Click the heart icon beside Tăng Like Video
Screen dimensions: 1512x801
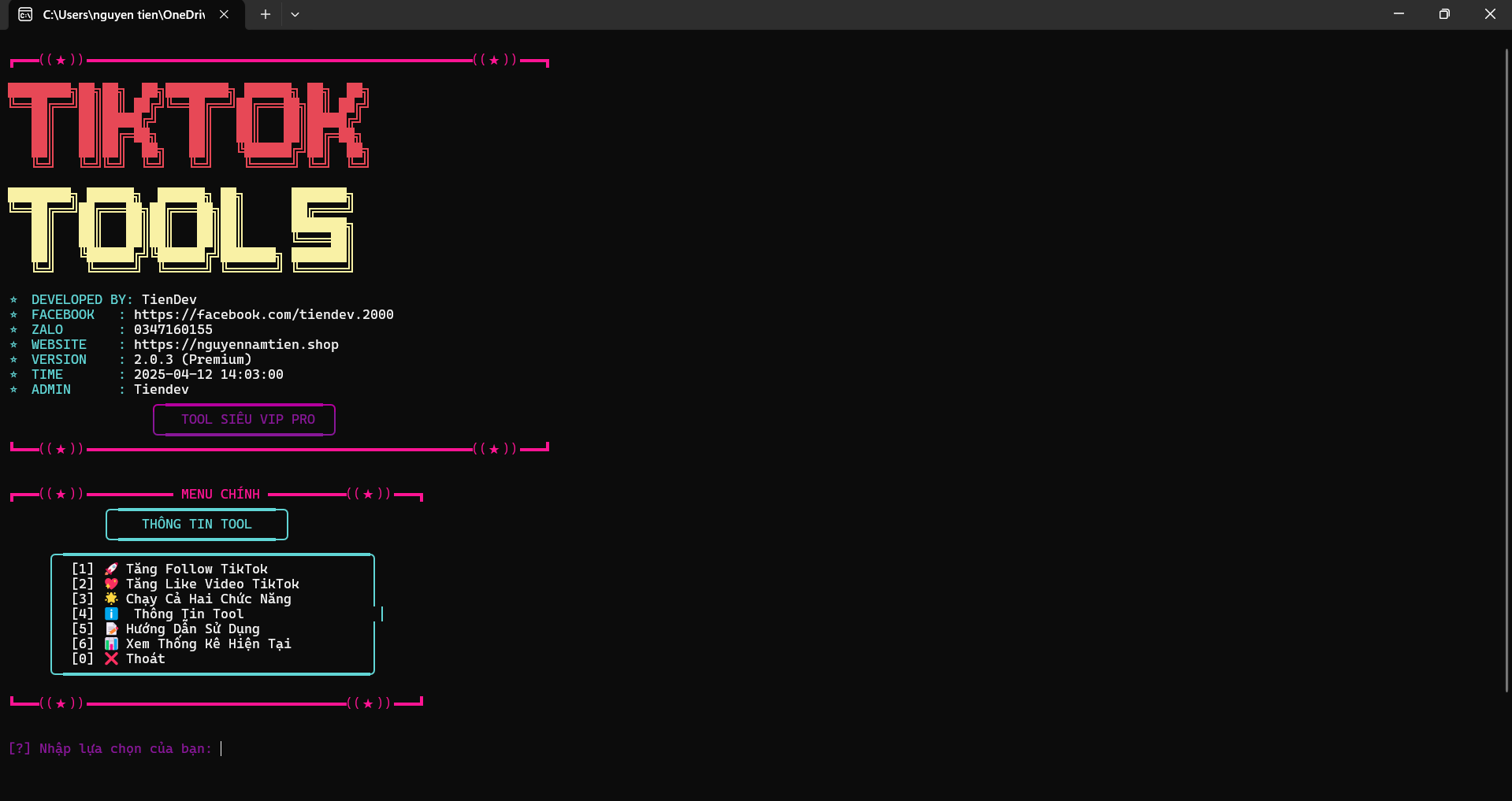111,584
